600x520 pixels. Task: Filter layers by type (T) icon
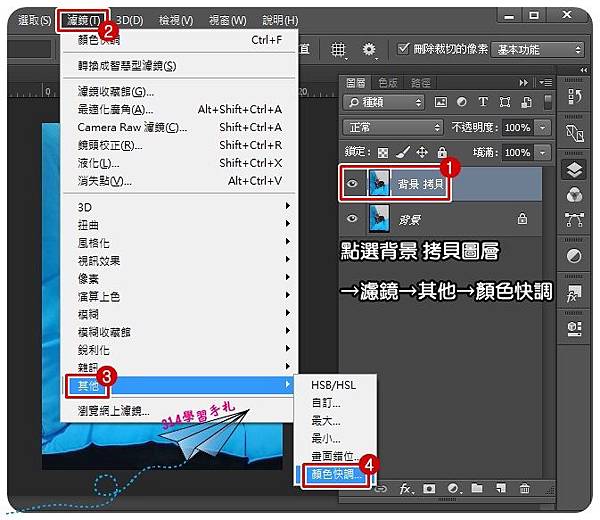[483, 102]
